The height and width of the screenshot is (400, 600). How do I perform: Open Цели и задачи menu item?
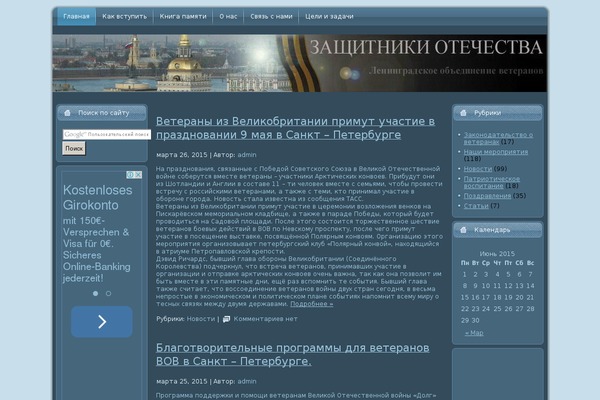[329, 16]
